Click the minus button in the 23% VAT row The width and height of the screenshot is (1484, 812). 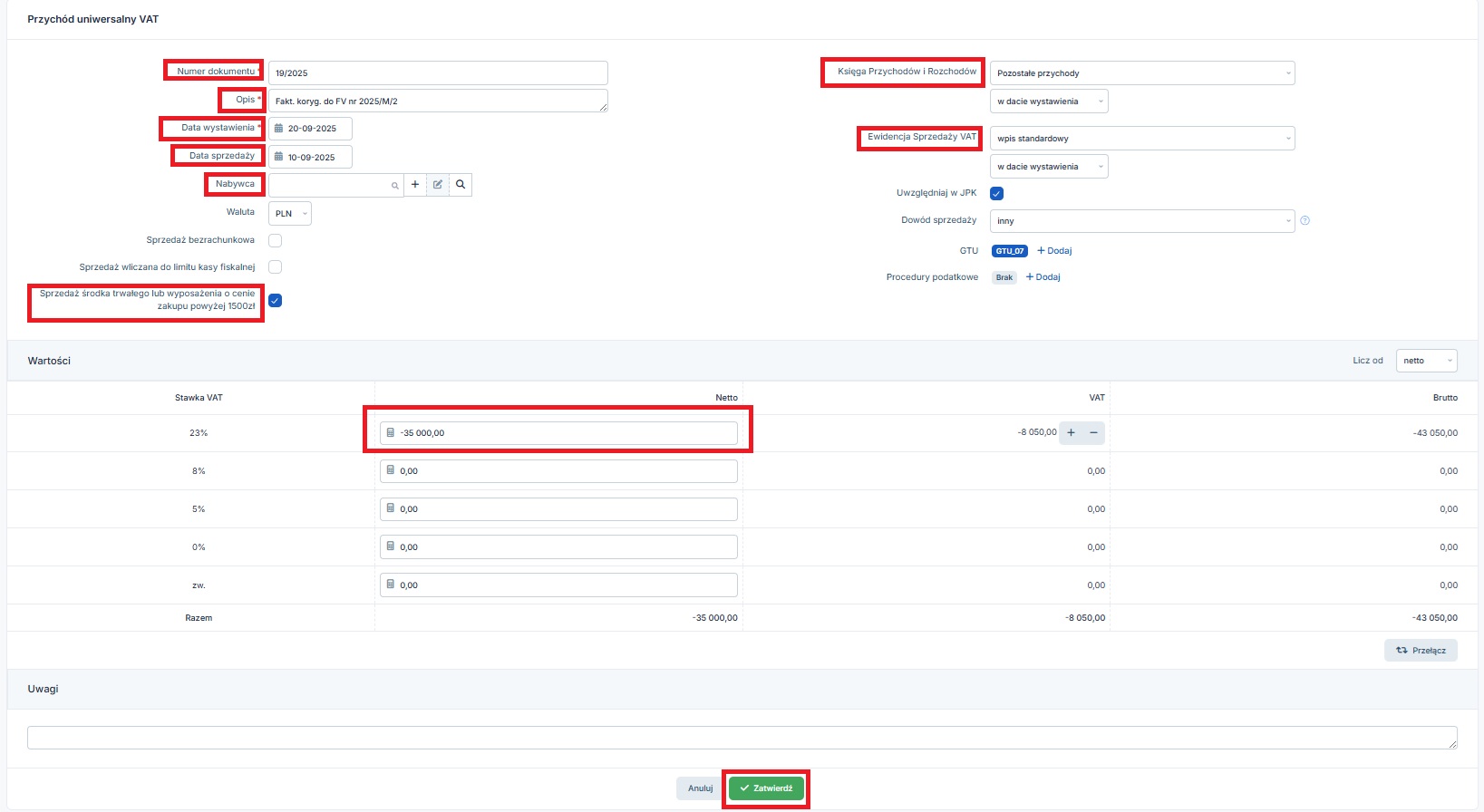1093,433
